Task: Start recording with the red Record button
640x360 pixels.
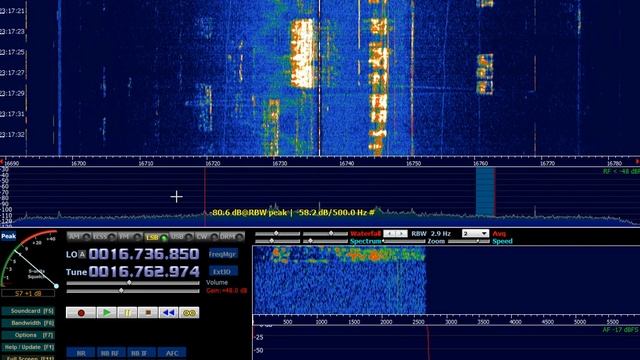Action: click(x=81, y=313)
